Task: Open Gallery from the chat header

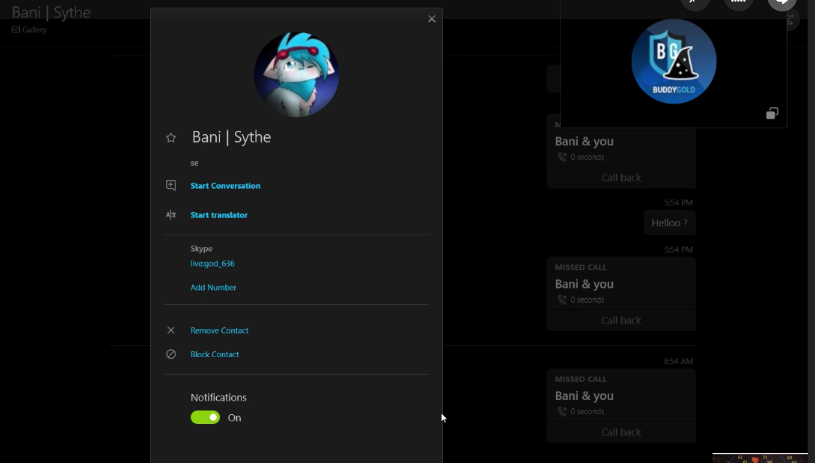Action: pos(29,30)
